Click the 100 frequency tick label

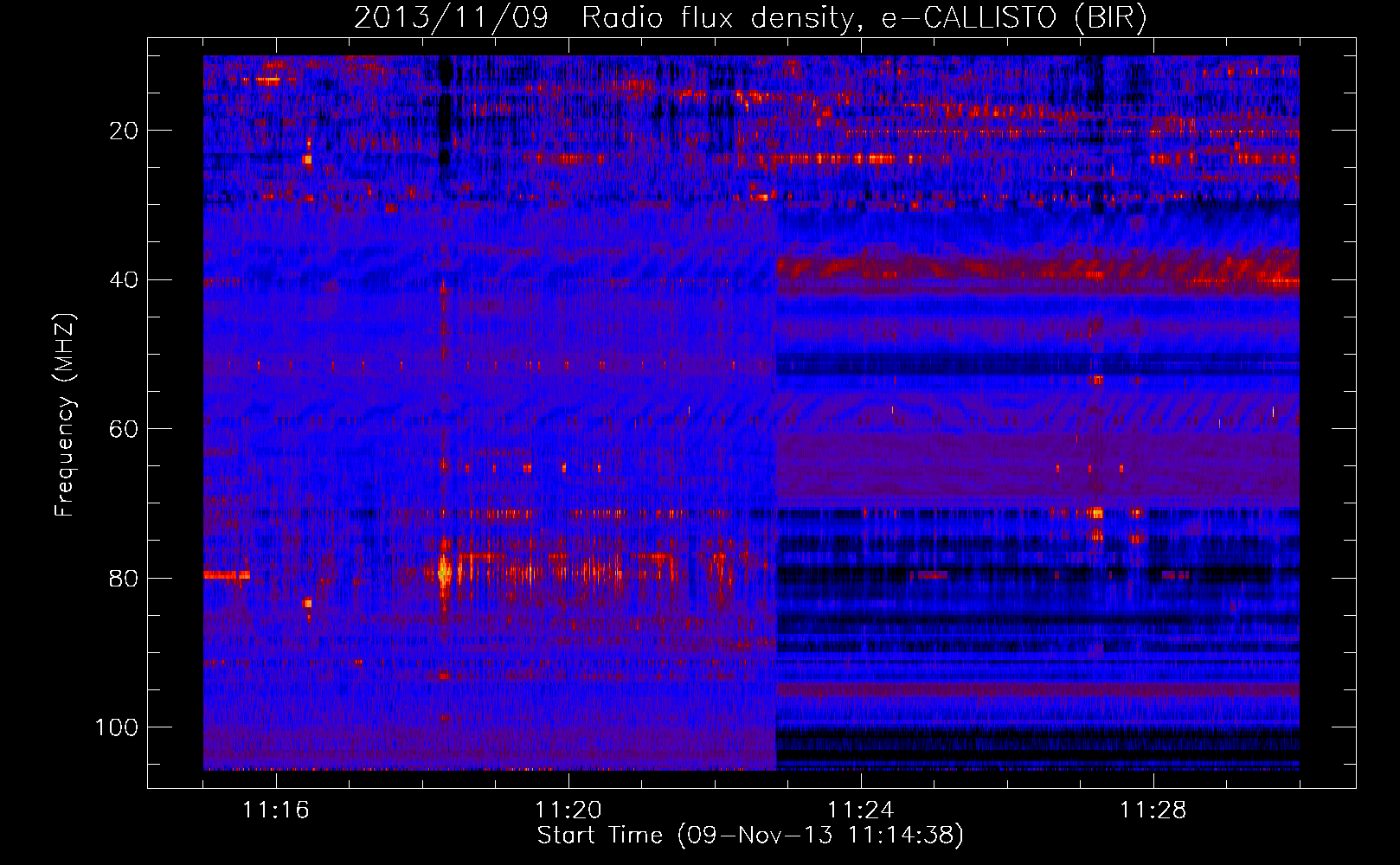click(x=117, y=727)
